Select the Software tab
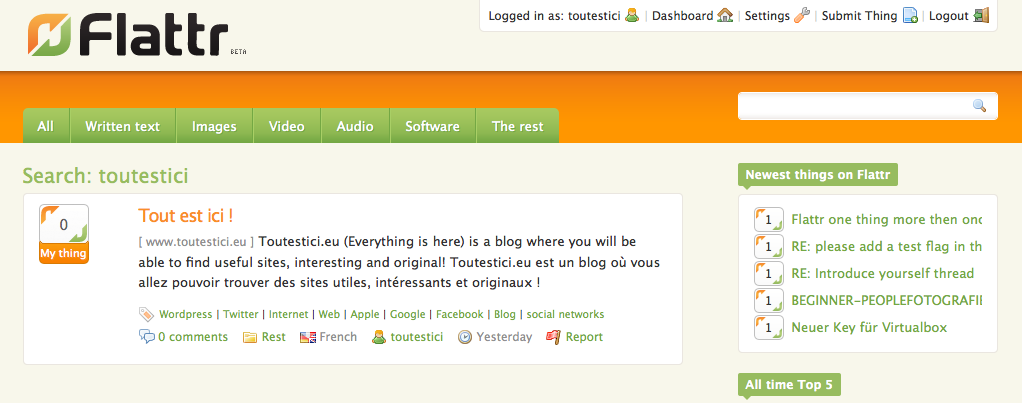 point(432,126)
